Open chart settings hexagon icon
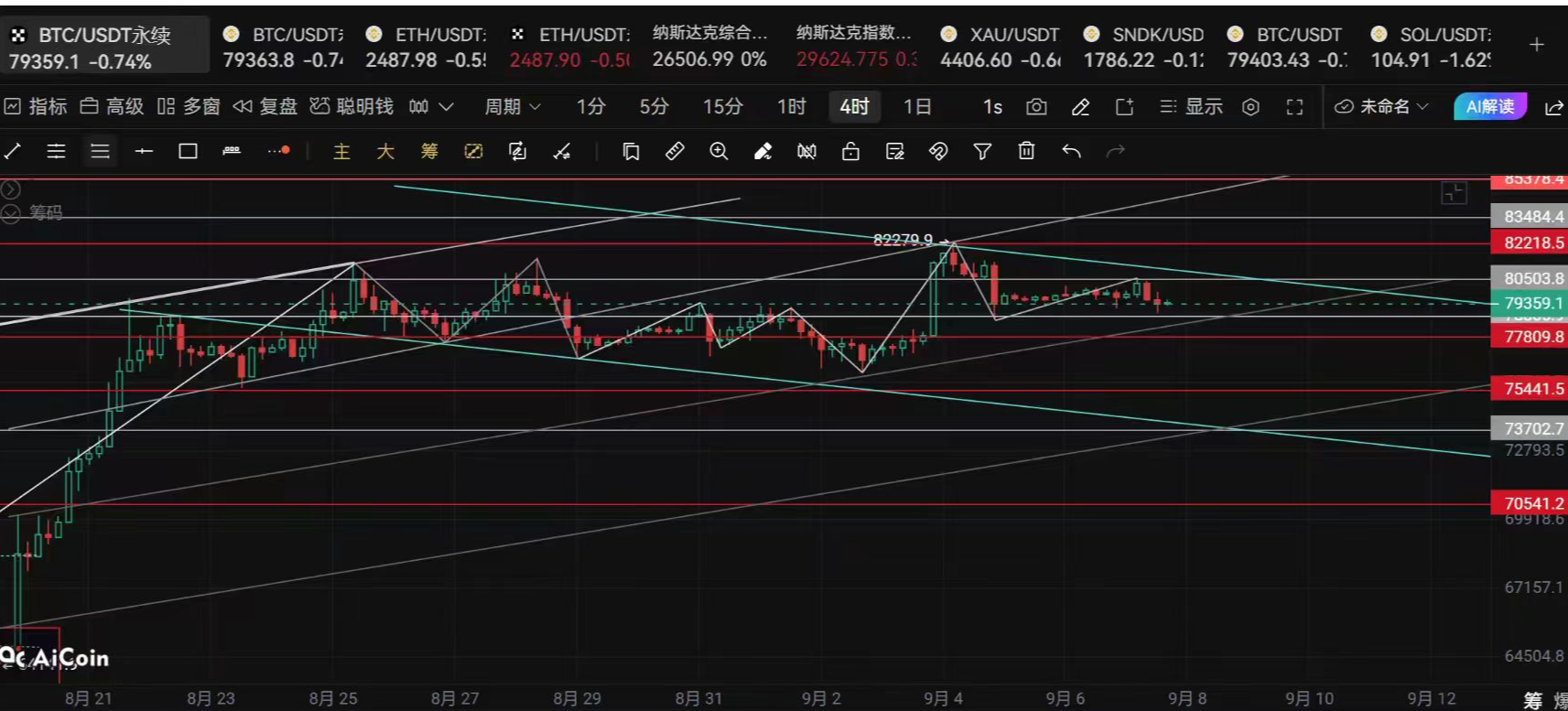Viewport: 1568px width, 711px height. point(1250,107)
